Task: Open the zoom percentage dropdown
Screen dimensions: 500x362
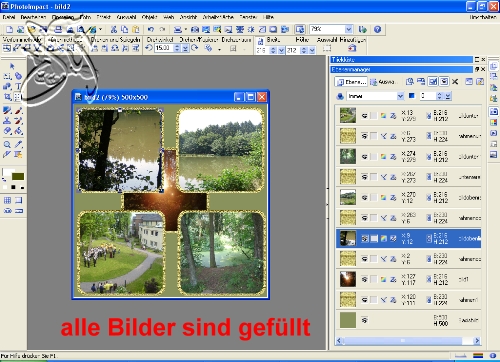Action: pyautogui.click(x=349, y=29)
